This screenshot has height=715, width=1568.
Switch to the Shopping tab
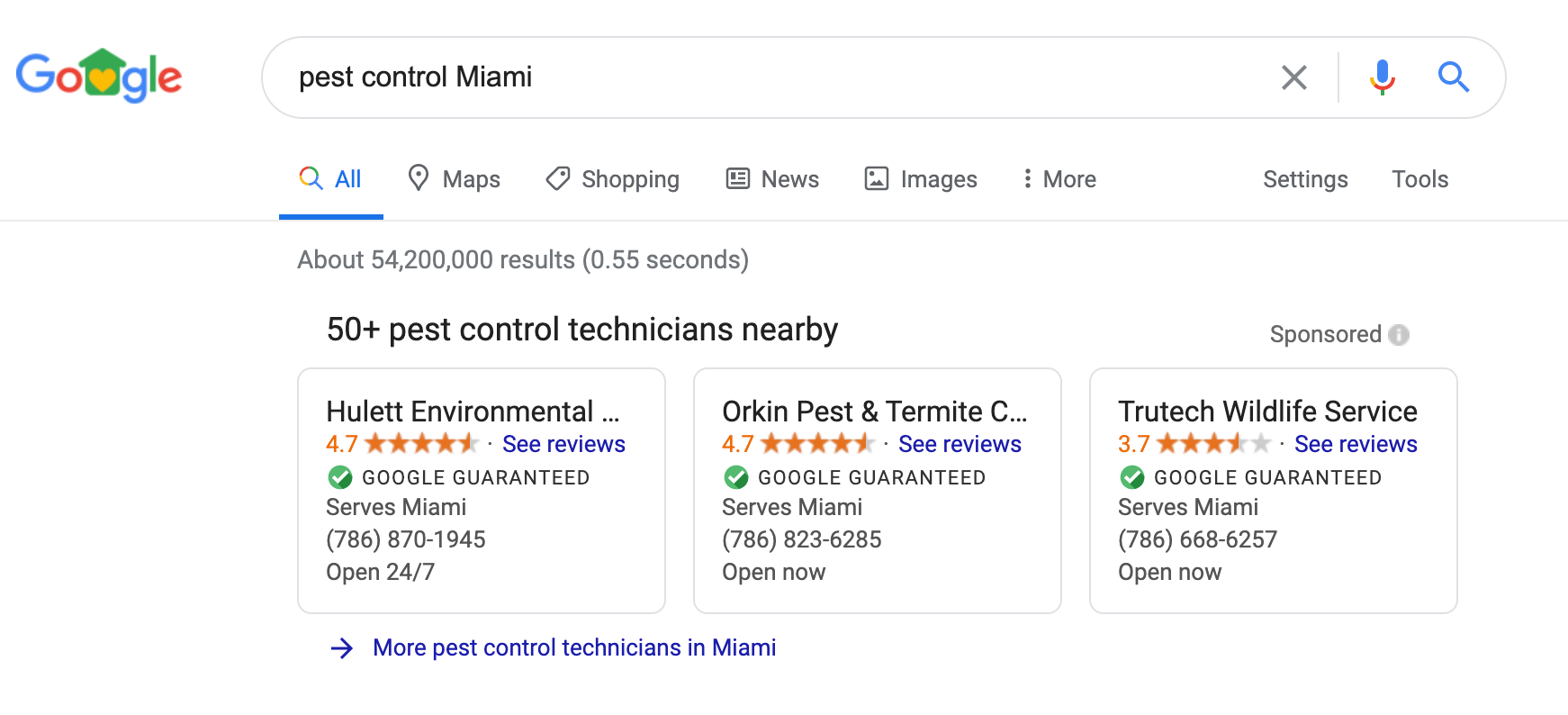coord(613,179)
